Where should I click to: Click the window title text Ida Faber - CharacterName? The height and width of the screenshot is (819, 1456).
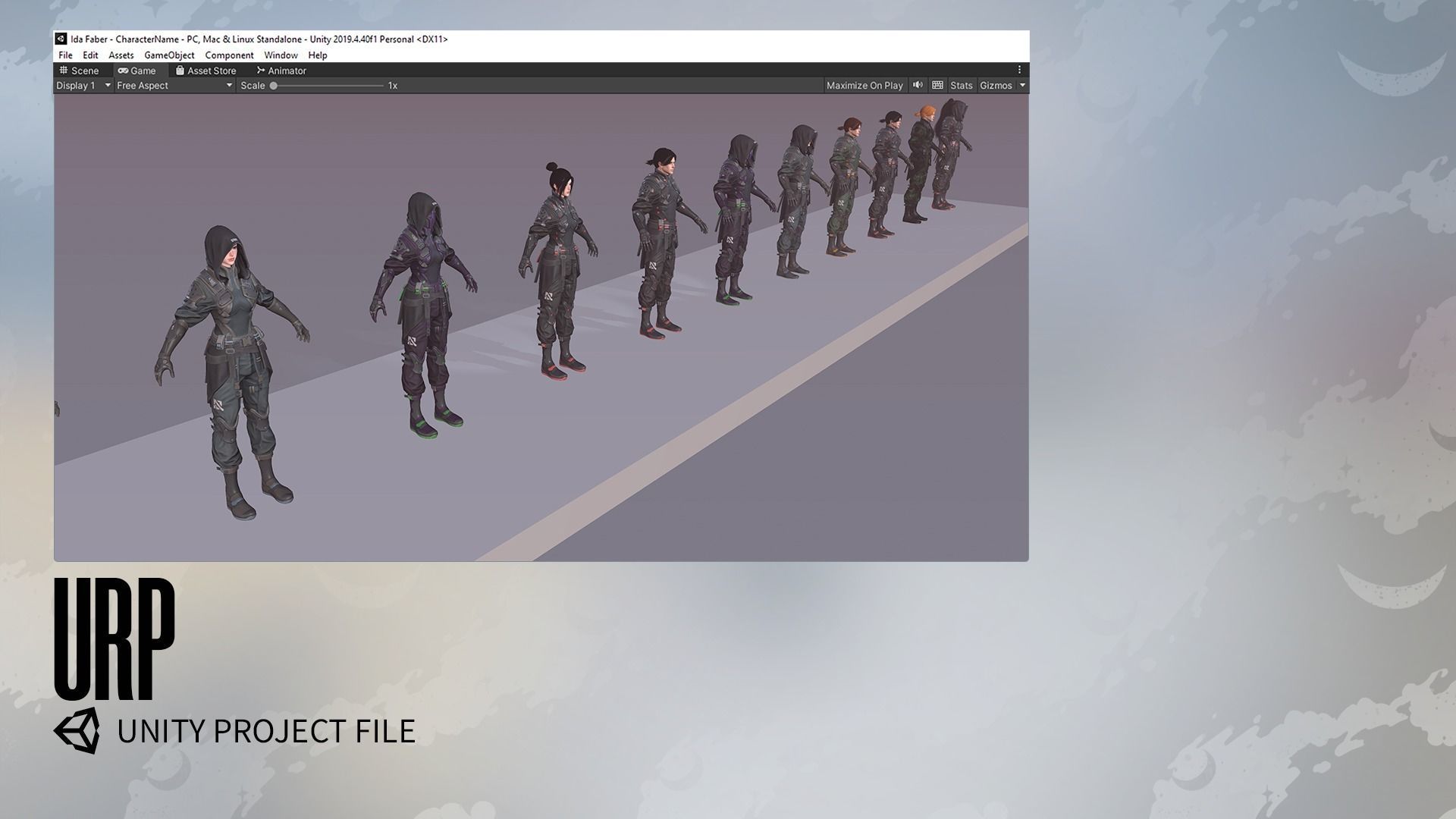[x=125, y=39]
